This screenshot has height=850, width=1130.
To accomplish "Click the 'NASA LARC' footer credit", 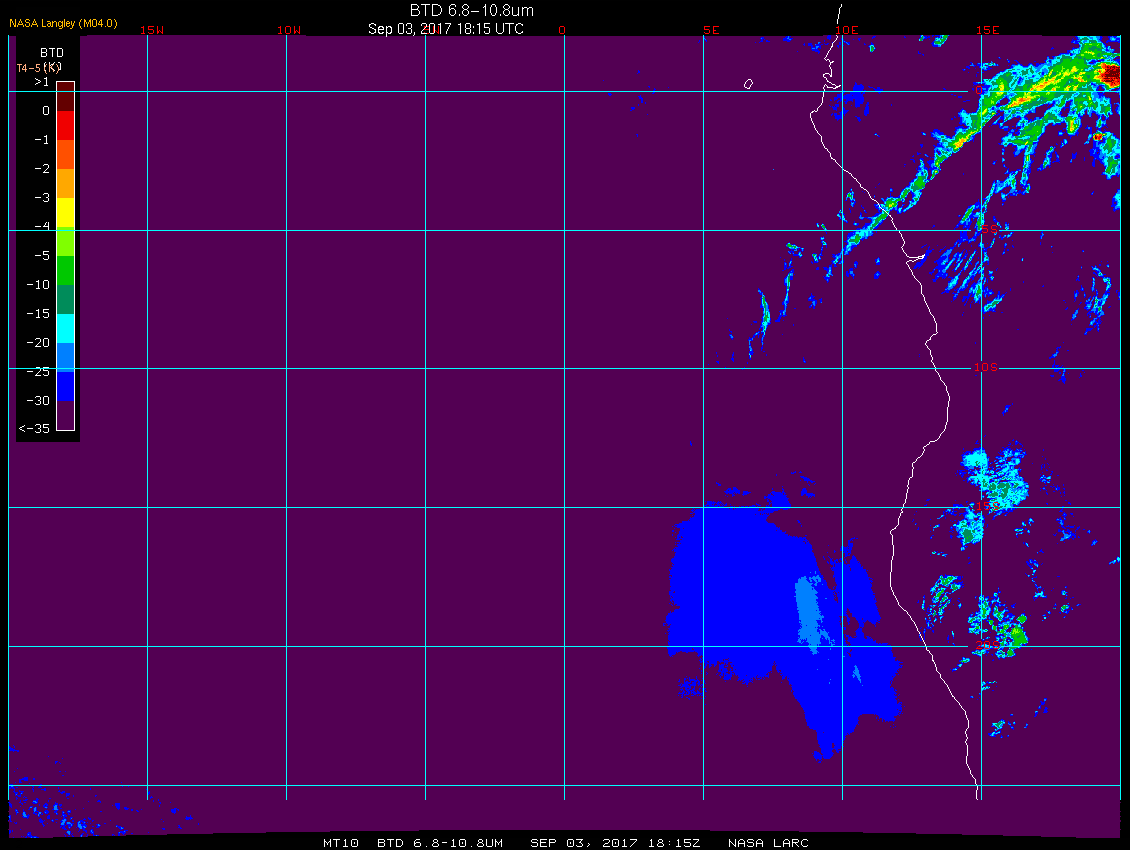I will pyautogui.click(x=768, y=843).
